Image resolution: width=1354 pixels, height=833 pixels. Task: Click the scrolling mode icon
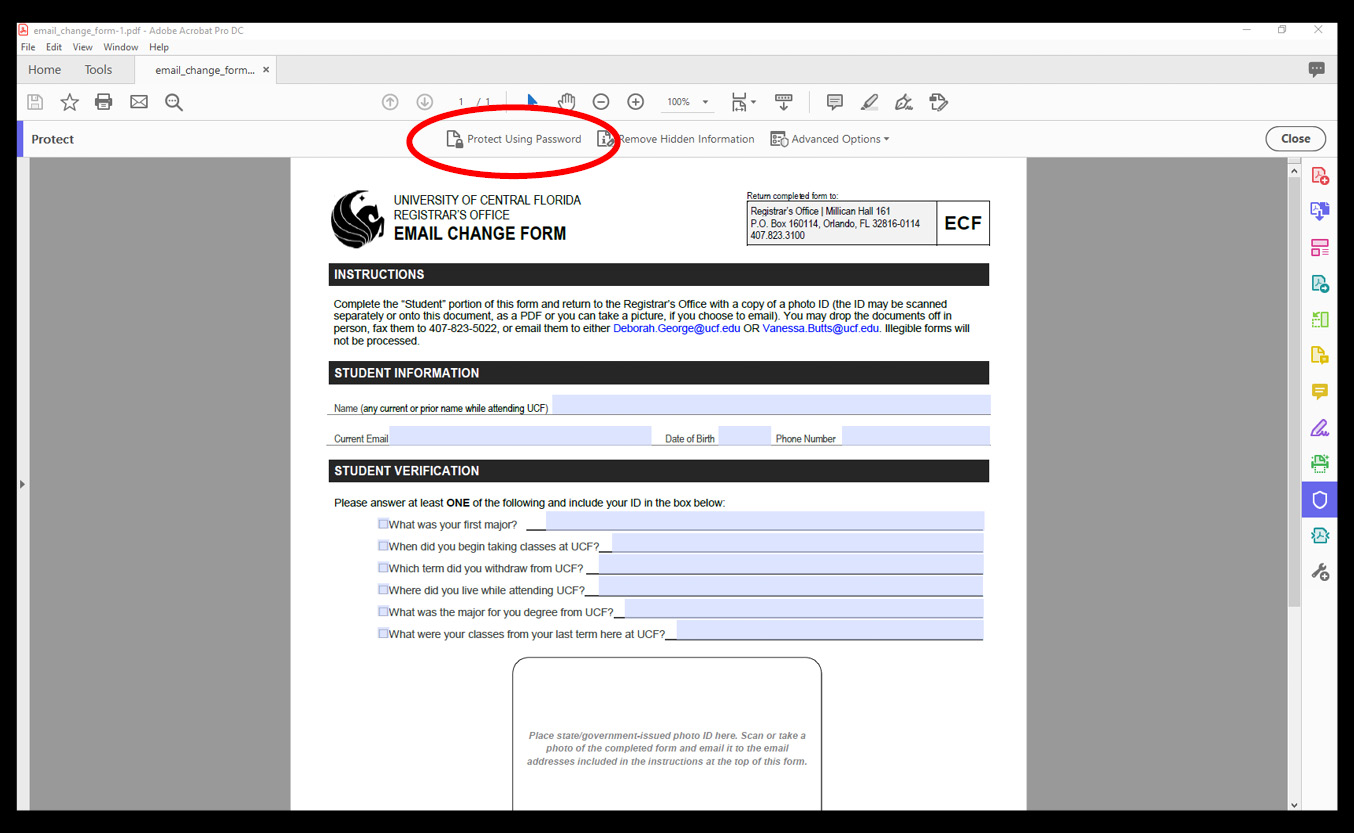[x=784, y=102]
